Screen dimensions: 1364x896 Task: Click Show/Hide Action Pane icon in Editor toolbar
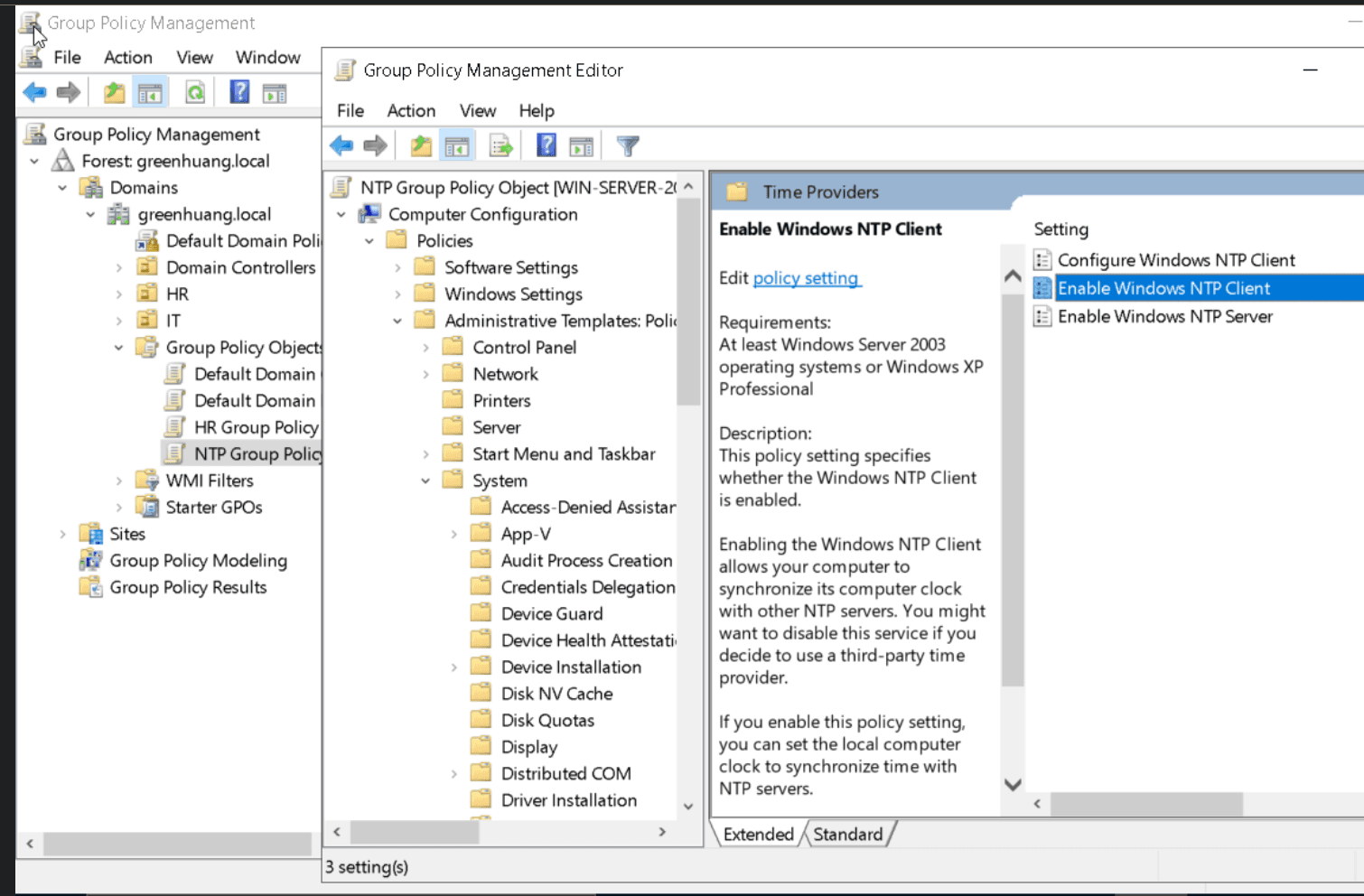(582, 145)
